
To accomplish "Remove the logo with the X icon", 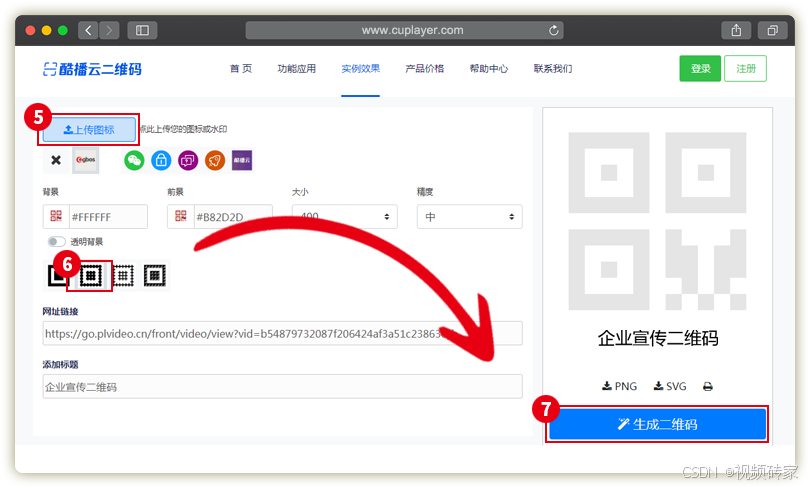I will click(x=56, y=160).
